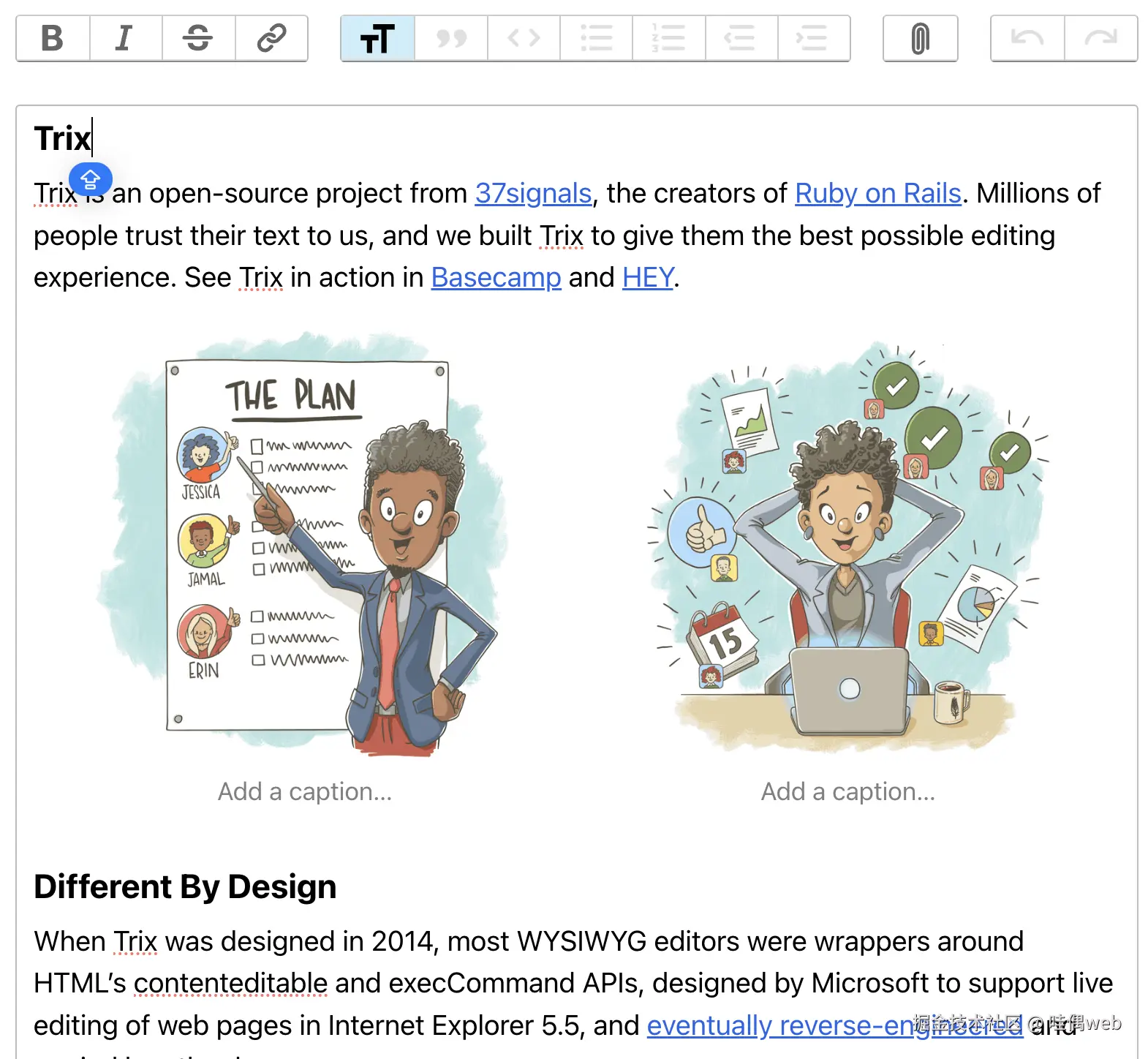Attach files with paperclip icon

(921, 38)
